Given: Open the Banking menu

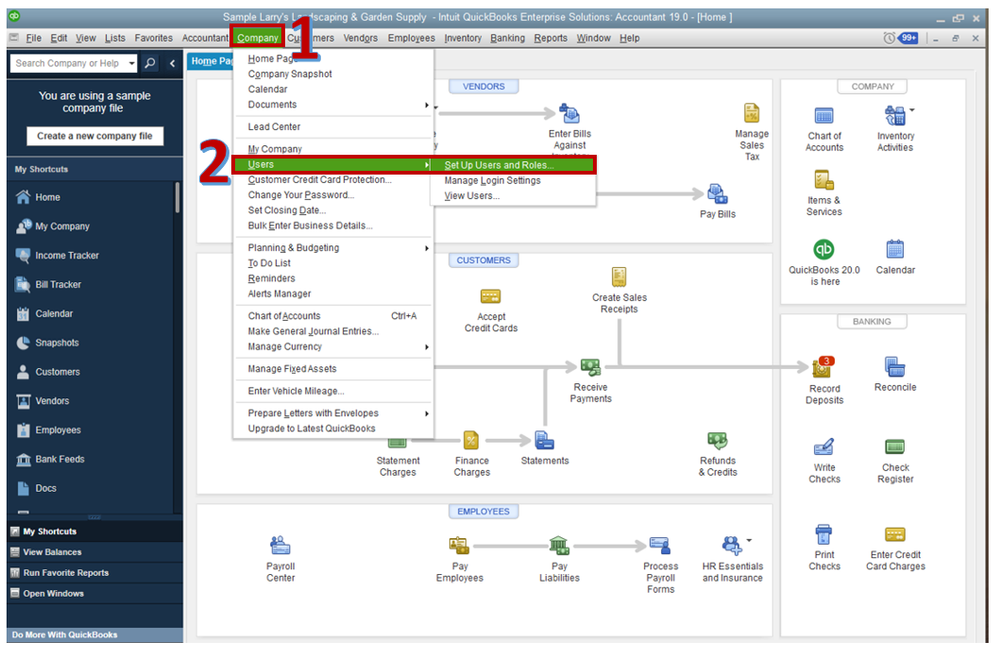Looking at the screenshot, I should pos(507,38).
